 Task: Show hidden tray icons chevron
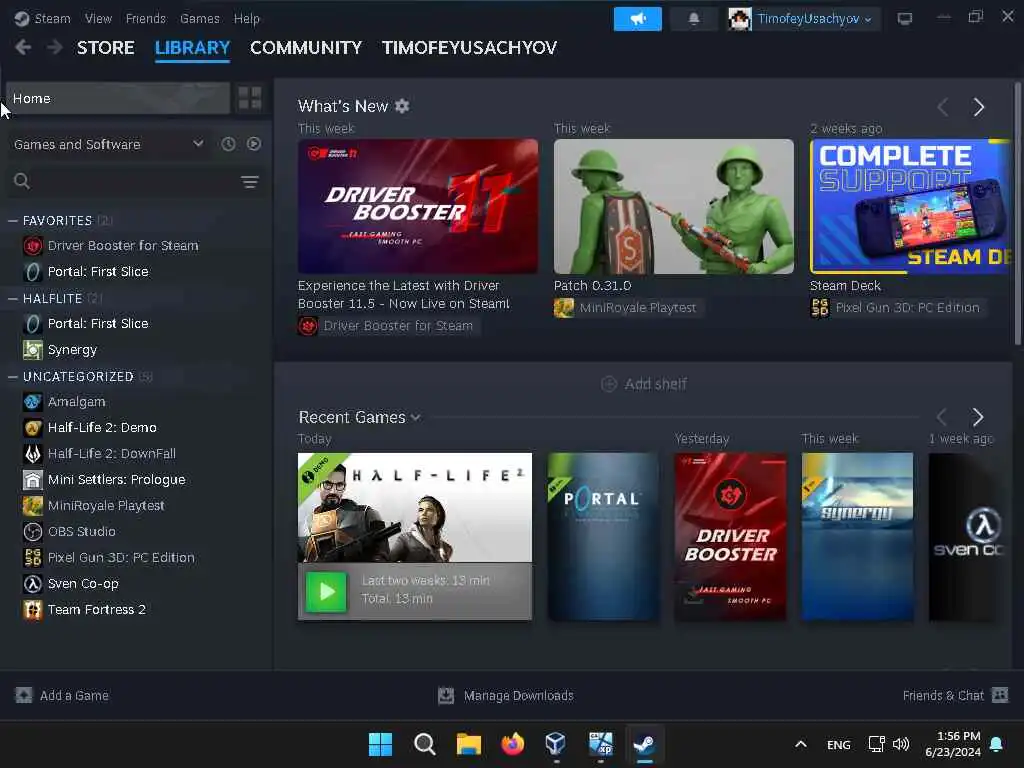coord(801,744)
